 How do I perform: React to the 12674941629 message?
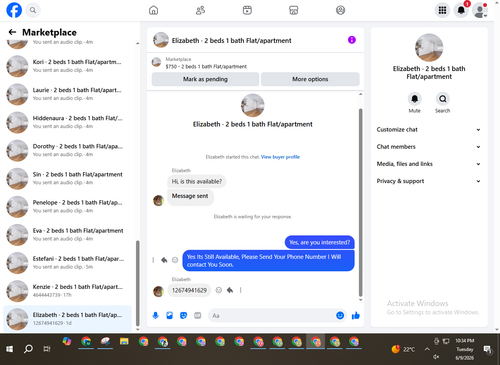[x=219, y=290]
